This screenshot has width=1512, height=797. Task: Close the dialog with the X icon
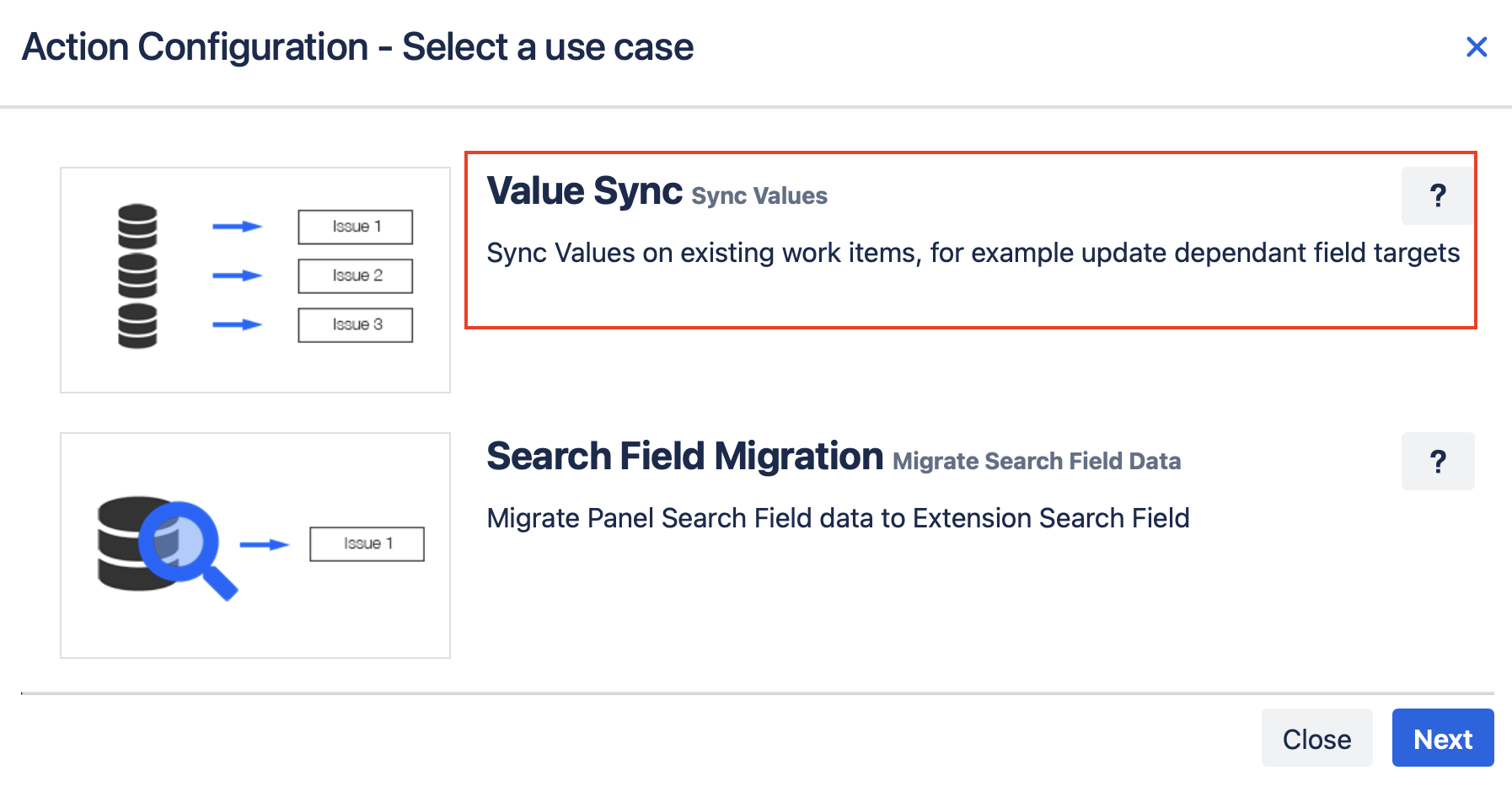(1476, 47)
